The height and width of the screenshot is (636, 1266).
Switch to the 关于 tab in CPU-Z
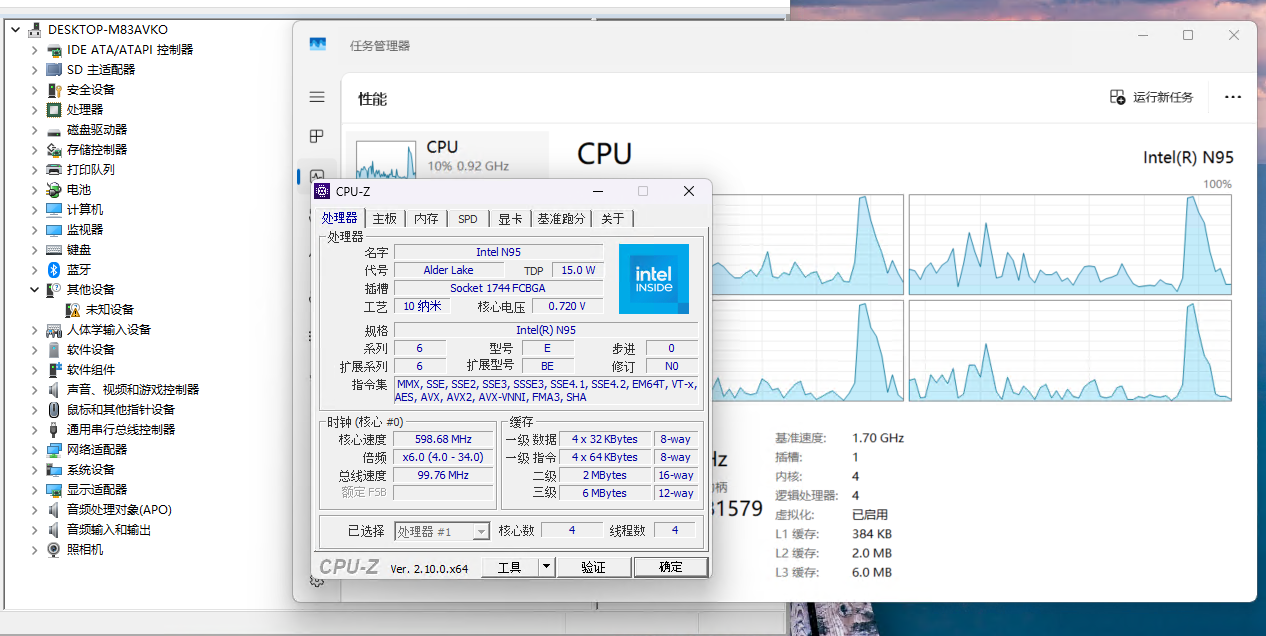point(613,219)
